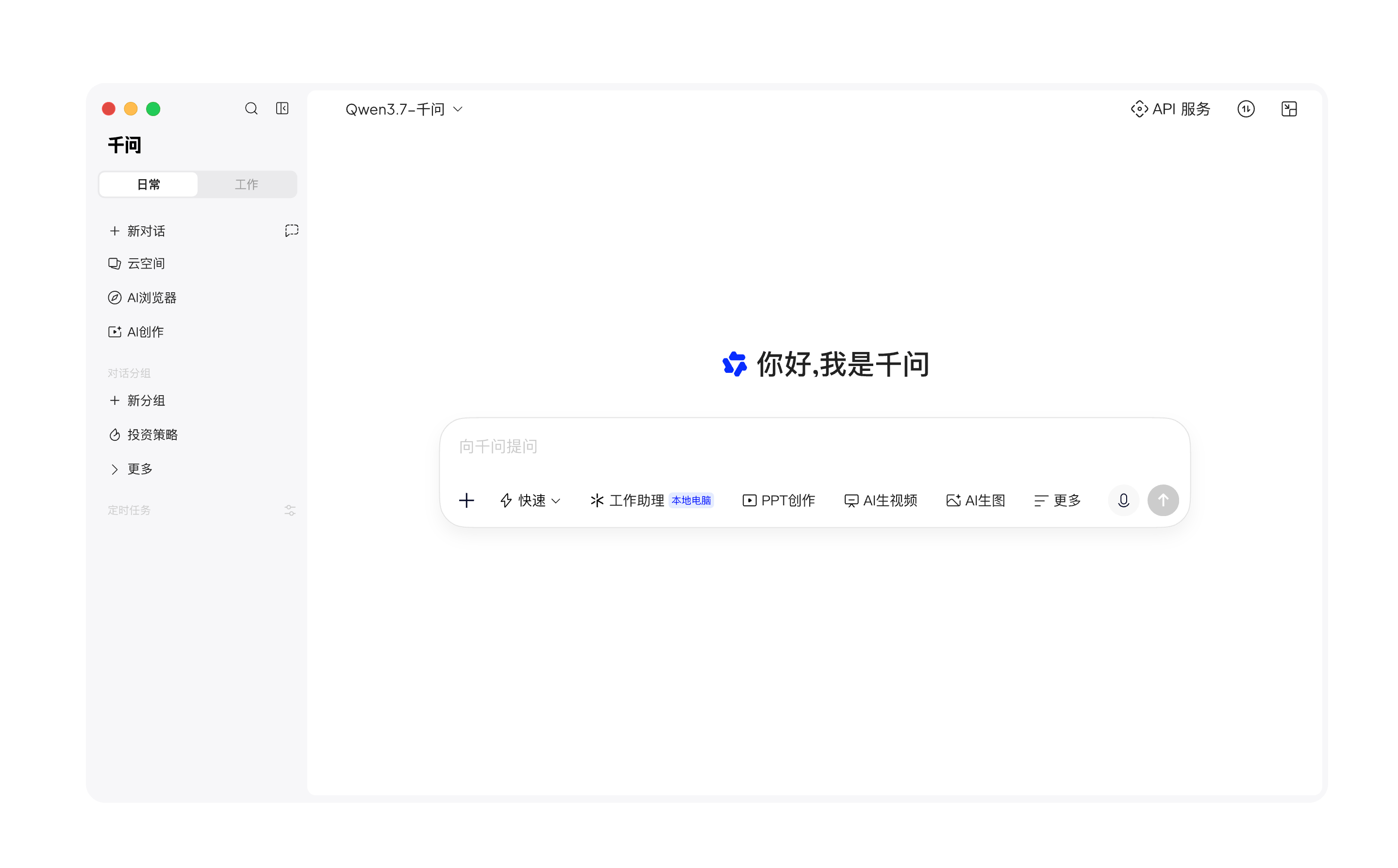The image size is (1398, 868).
Task: Open 云空间 cloud space
Action: tap(136, 264)
